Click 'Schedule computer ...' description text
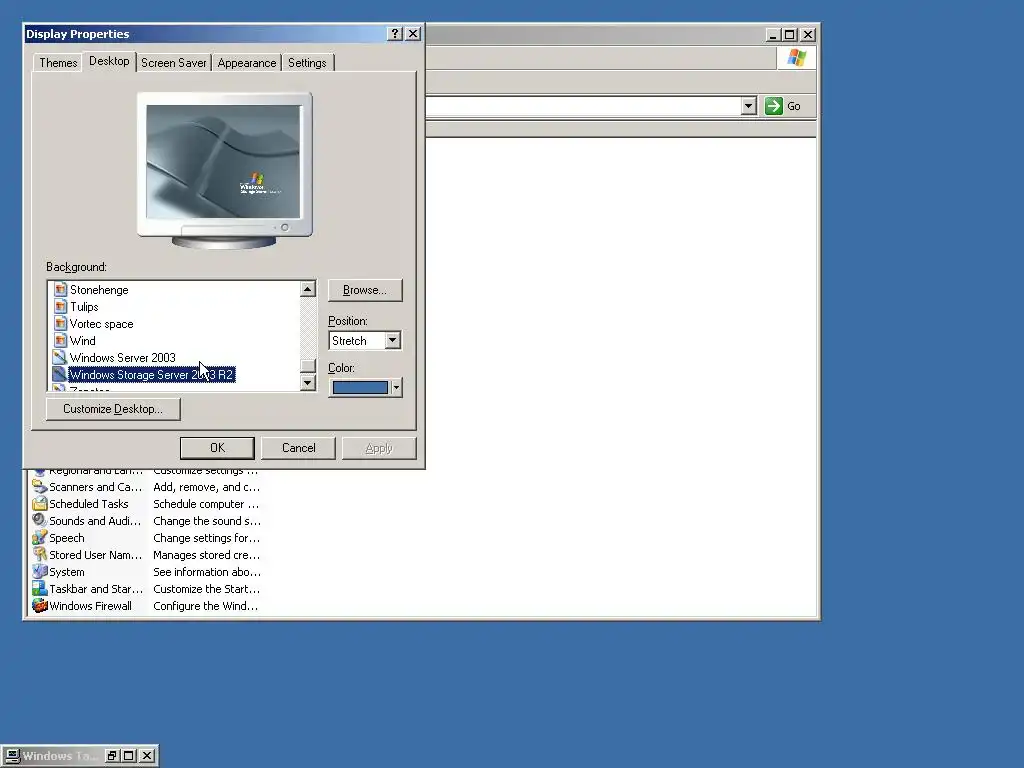The width and height of the screenshot is (1024, 768). pos(206,504)
